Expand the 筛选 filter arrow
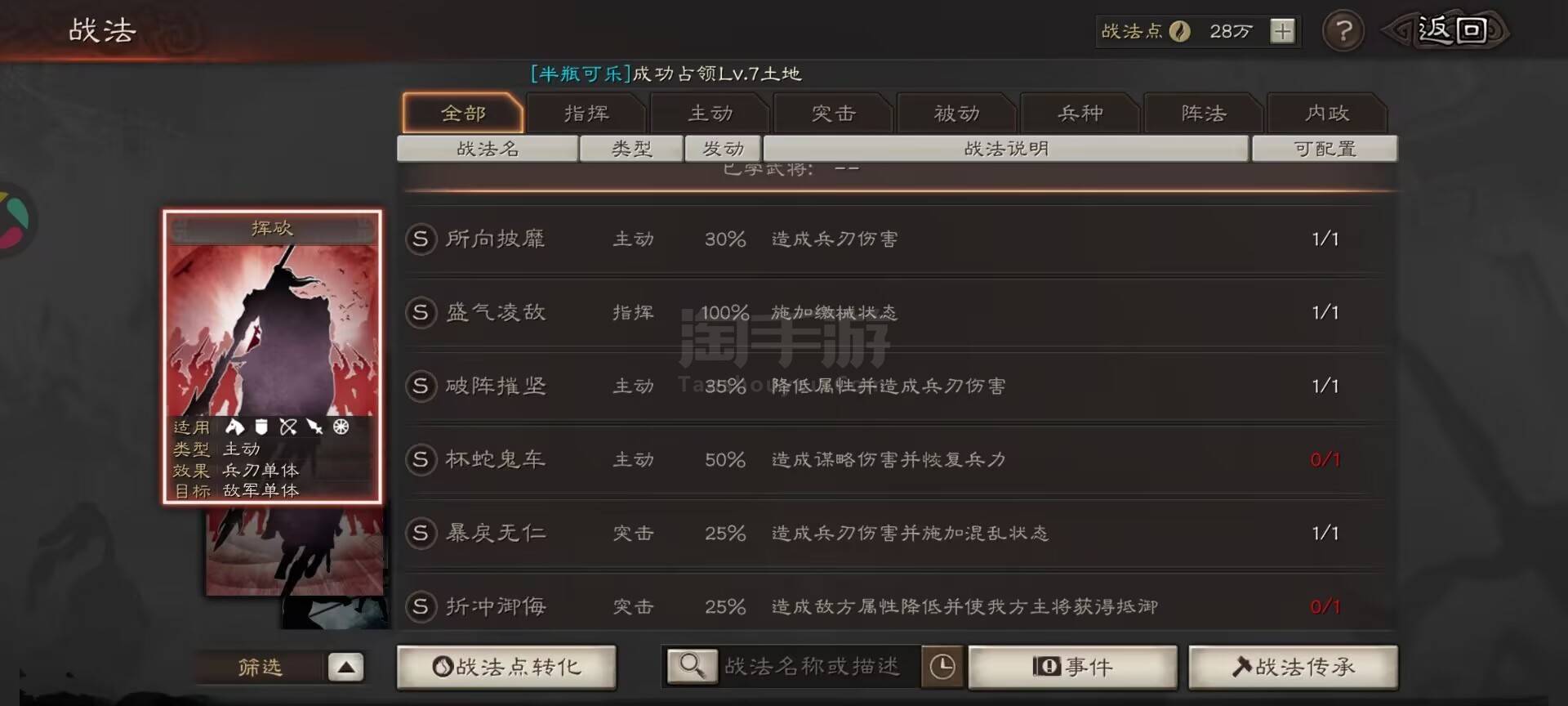This screenshot has height=706, width=1568. tap(345, 667)
